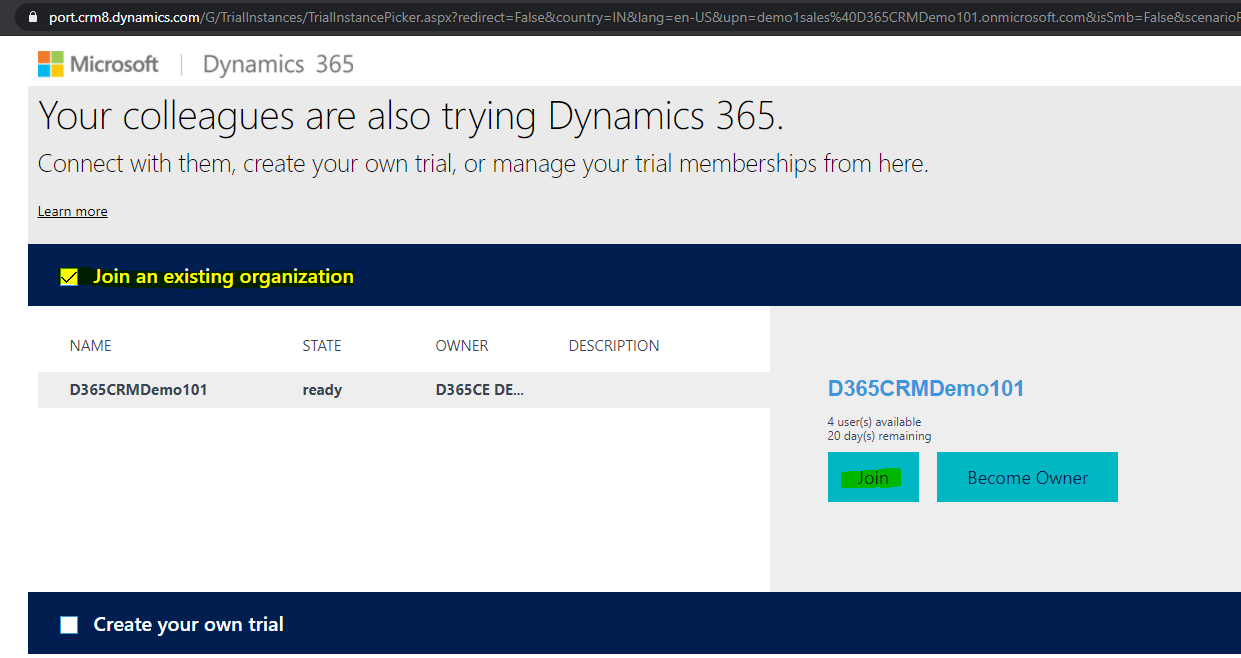
Task: Sort by the NAME column header
Action: (x=91, y=346)
